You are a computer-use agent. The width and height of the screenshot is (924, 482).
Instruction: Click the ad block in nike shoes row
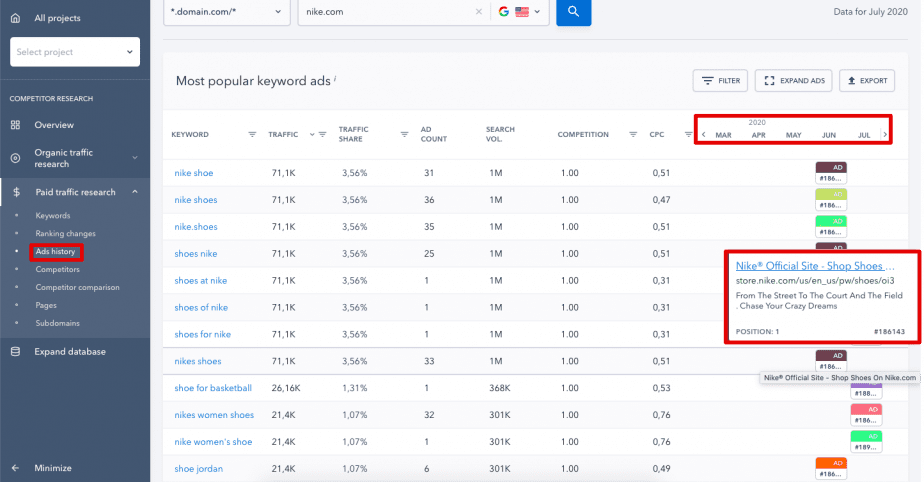tap(831, 200)
